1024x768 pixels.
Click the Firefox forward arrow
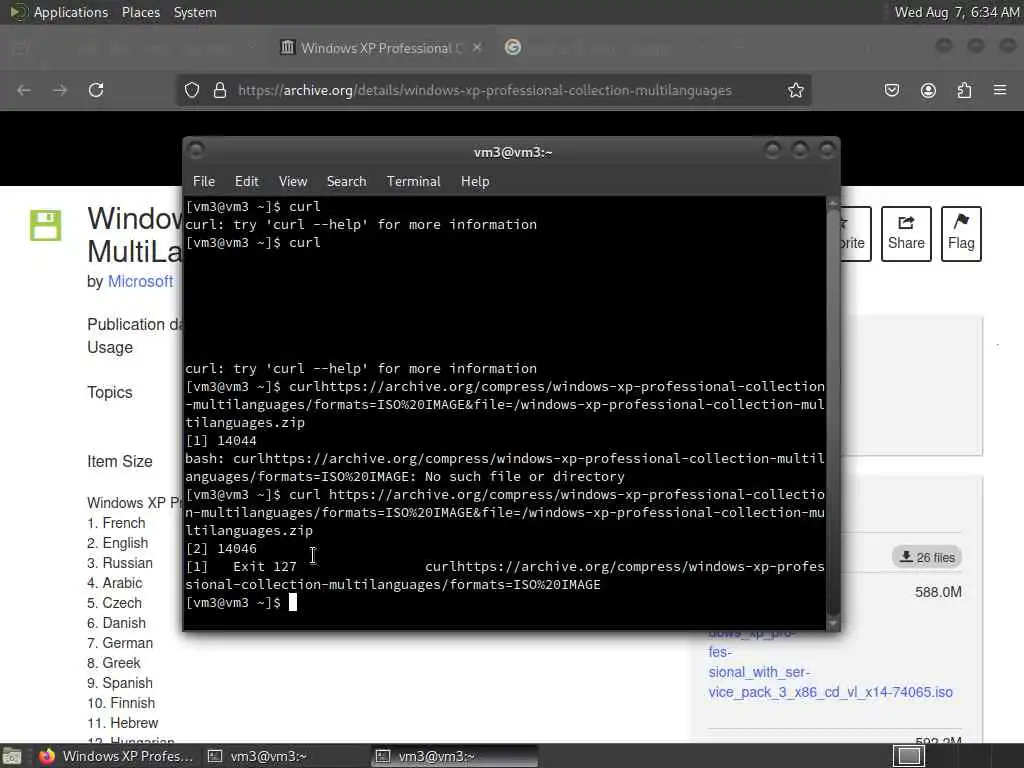(x=60, y=90)
